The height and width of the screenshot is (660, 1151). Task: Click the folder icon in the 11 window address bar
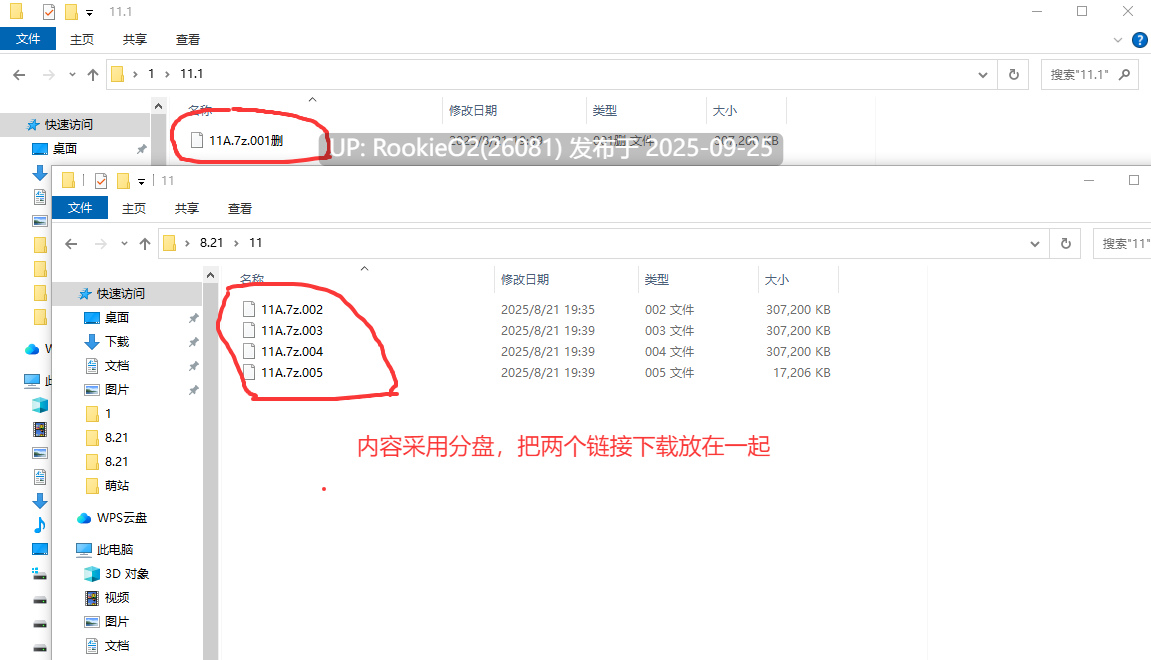[170, 243]
